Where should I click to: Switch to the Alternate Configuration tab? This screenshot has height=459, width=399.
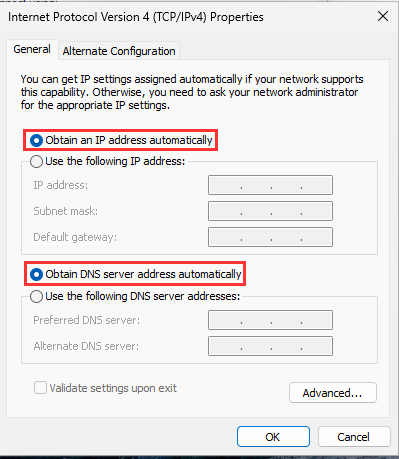119,51
